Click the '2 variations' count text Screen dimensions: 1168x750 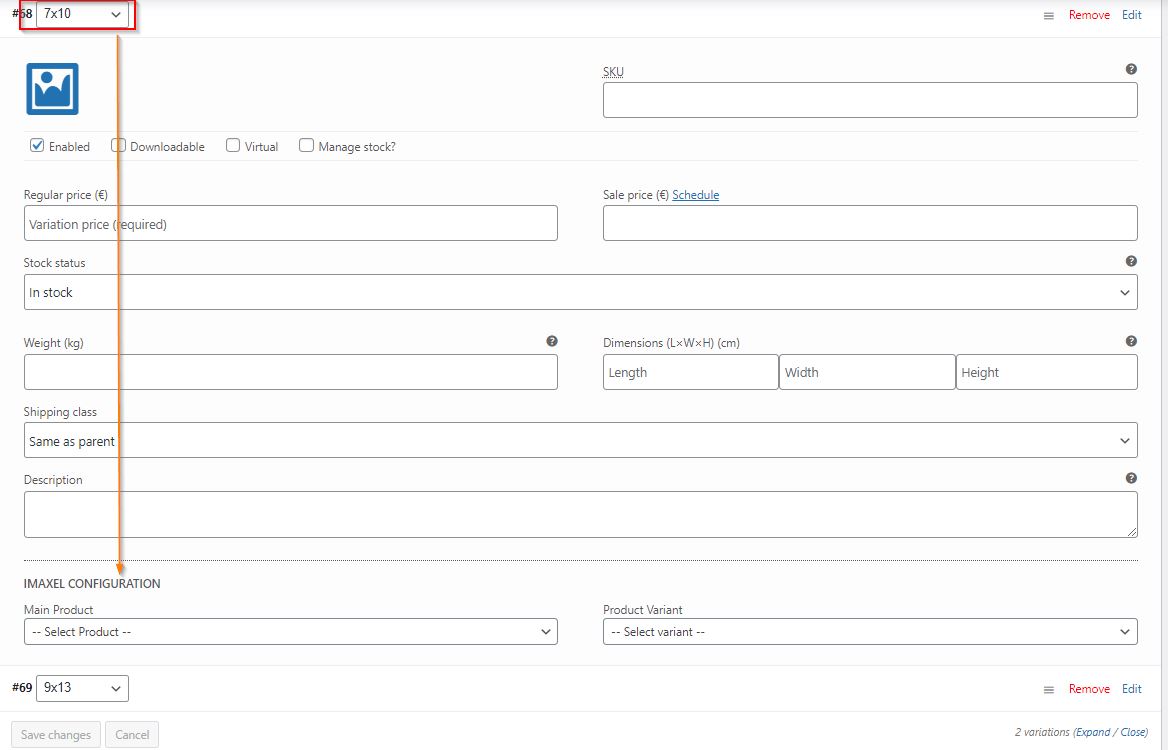[x=1042, y=732]
